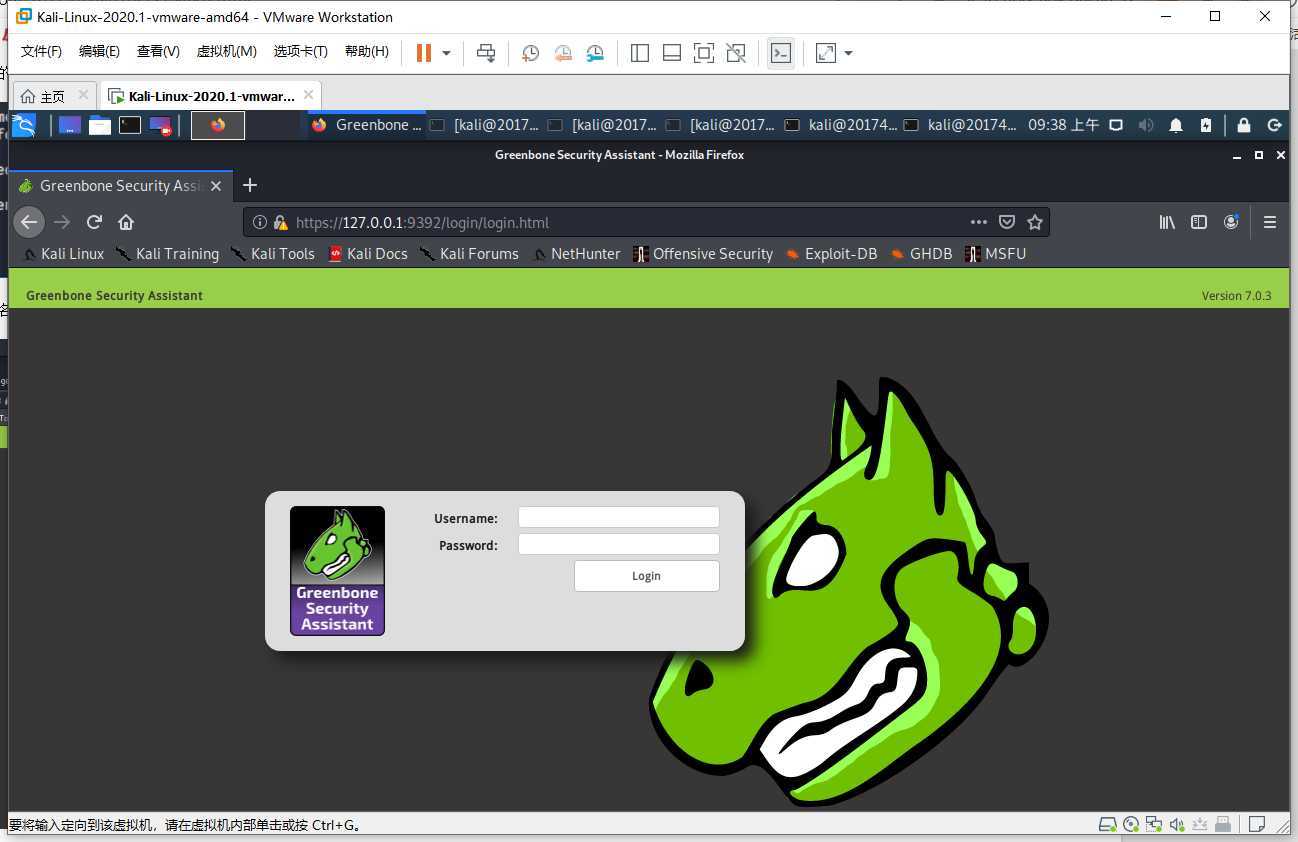Open the MSFU bookmark

pos(996,254)
